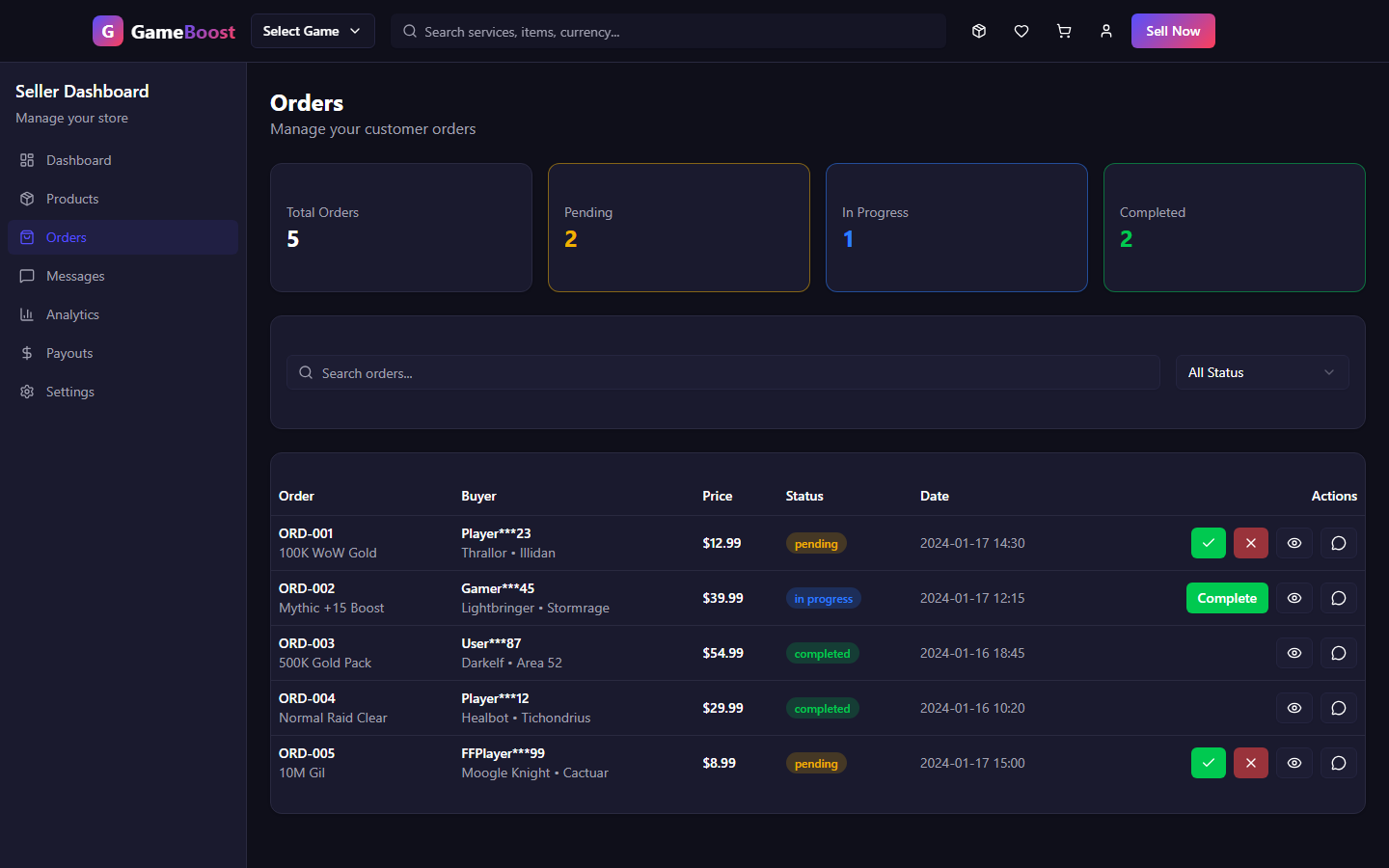Click the Pending stats card

point(679,228)
